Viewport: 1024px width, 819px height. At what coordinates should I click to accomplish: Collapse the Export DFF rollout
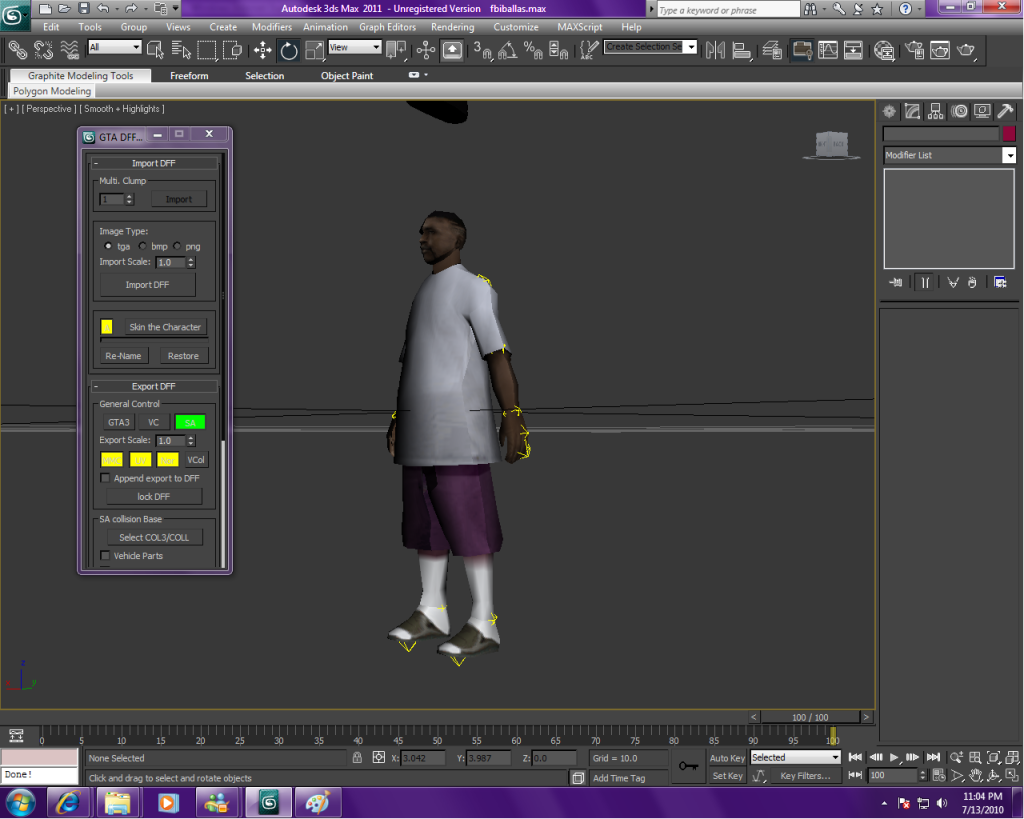155,387
